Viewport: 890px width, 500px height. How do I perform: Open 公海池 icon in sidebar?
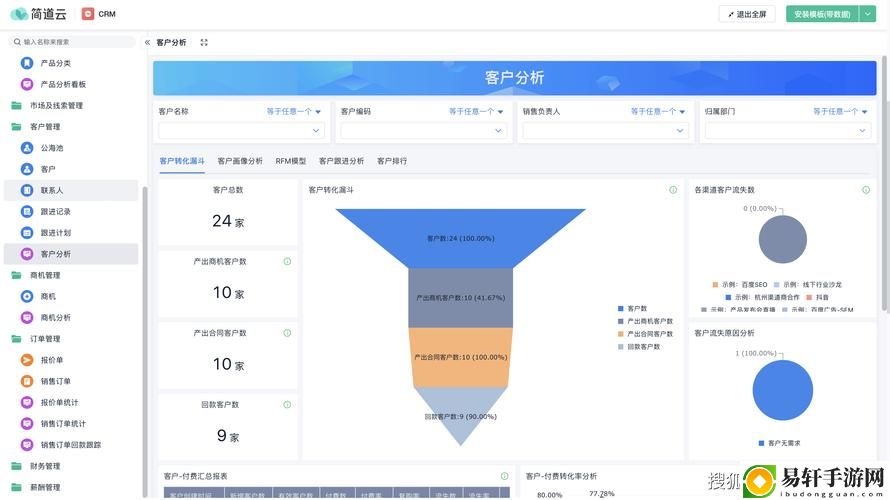point(27,148)
